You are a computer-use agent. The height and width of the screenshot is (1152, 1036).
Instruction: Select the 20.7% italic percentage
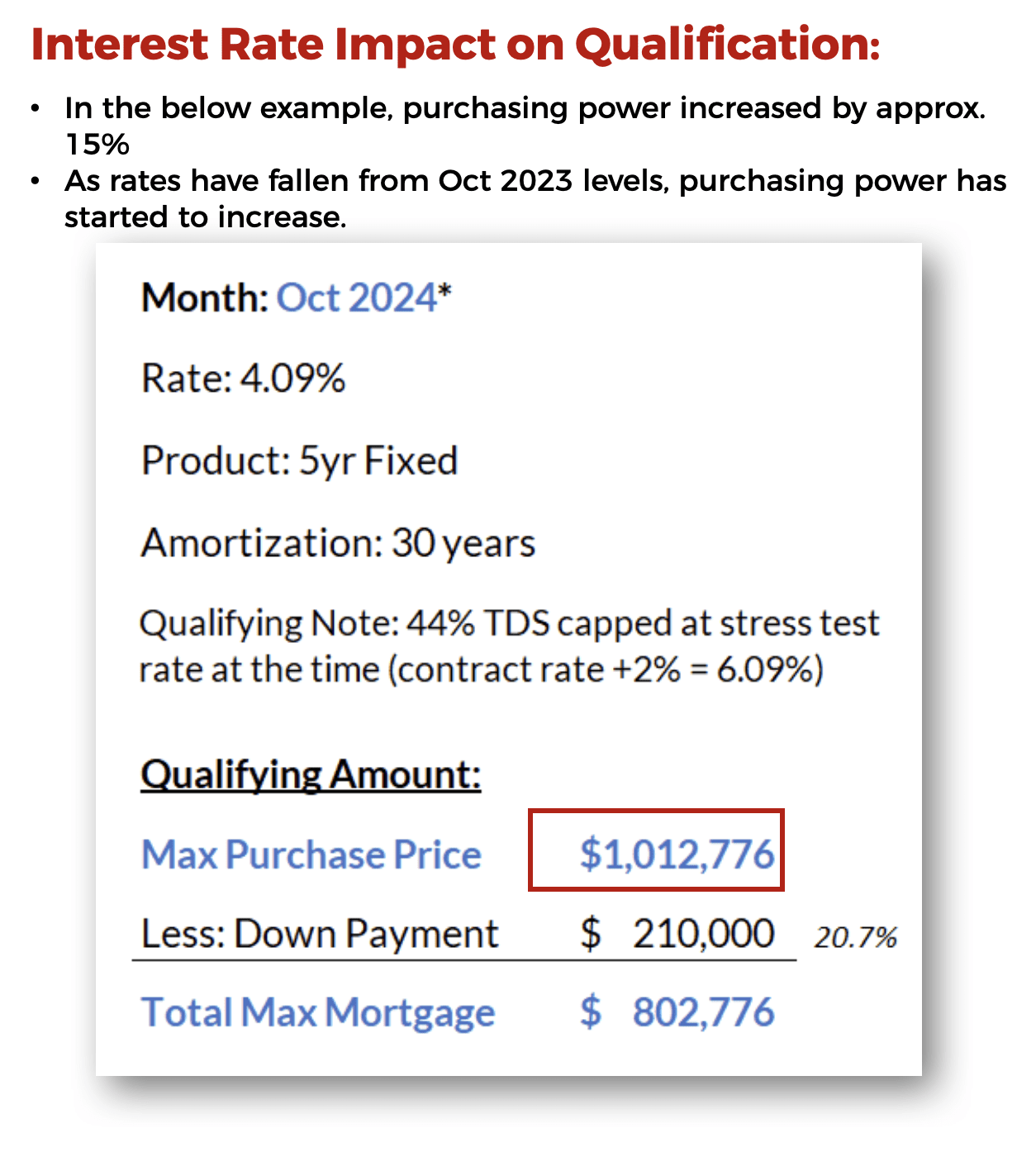point(855,938)
